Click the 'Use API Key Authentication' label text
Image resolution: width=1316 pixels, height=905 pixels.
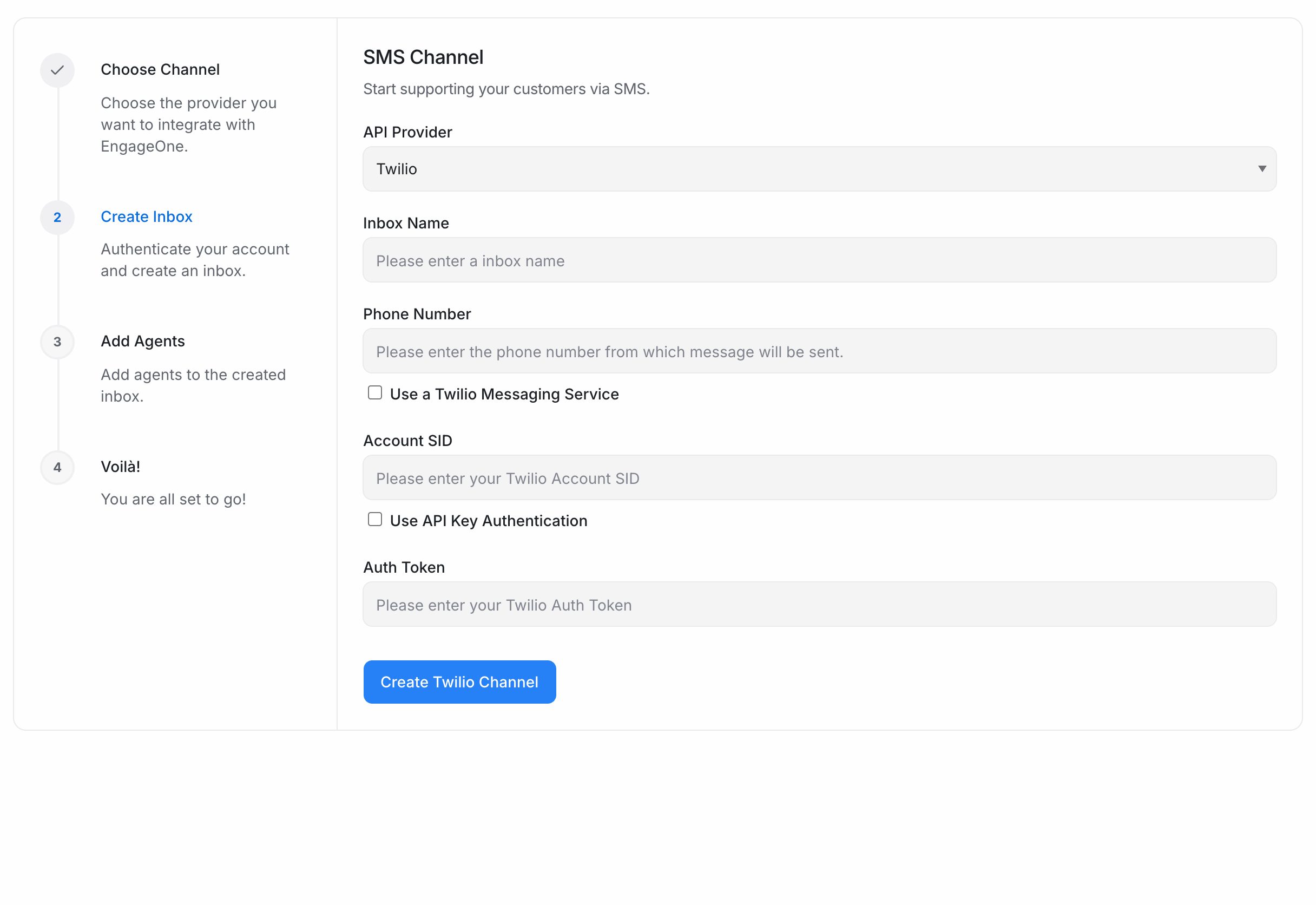coord(489,521)
